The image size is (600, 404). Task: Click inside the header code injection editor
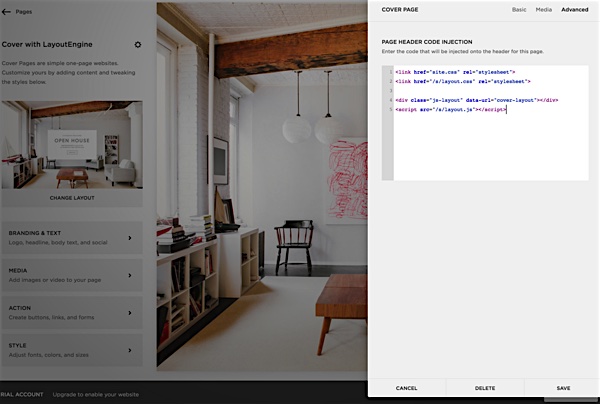click(x=491, y=122)
